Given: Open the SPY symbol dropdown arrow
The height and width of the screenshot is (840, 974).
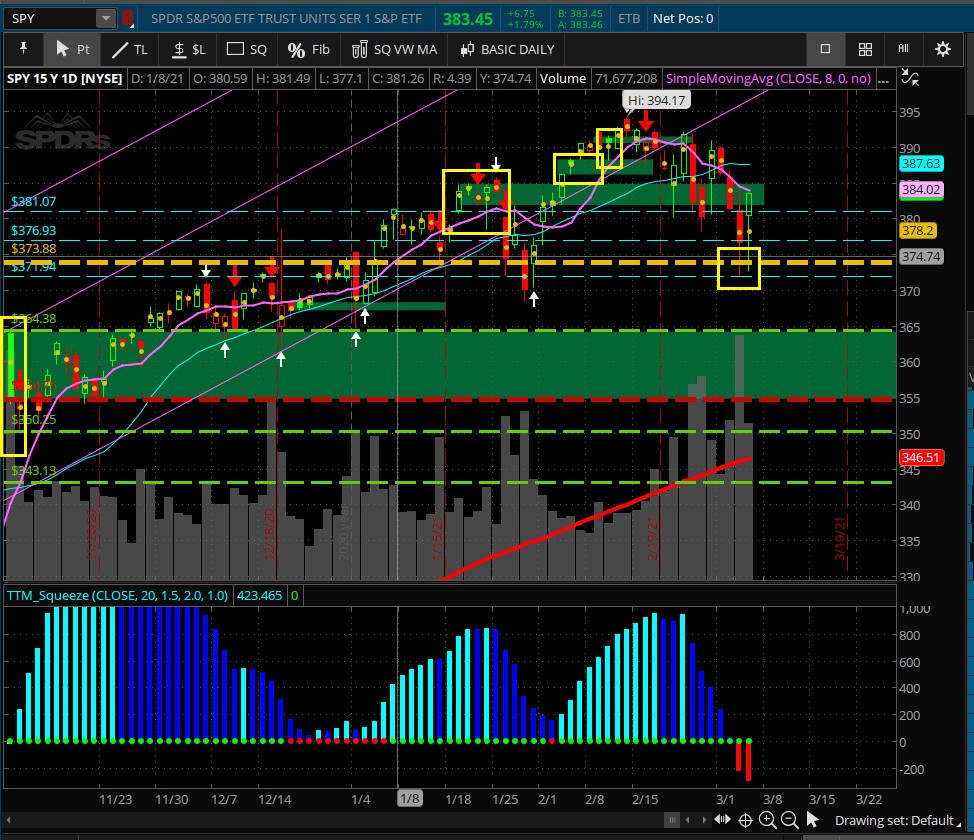Looking at the screenshot, I should (x=106, y=19).
